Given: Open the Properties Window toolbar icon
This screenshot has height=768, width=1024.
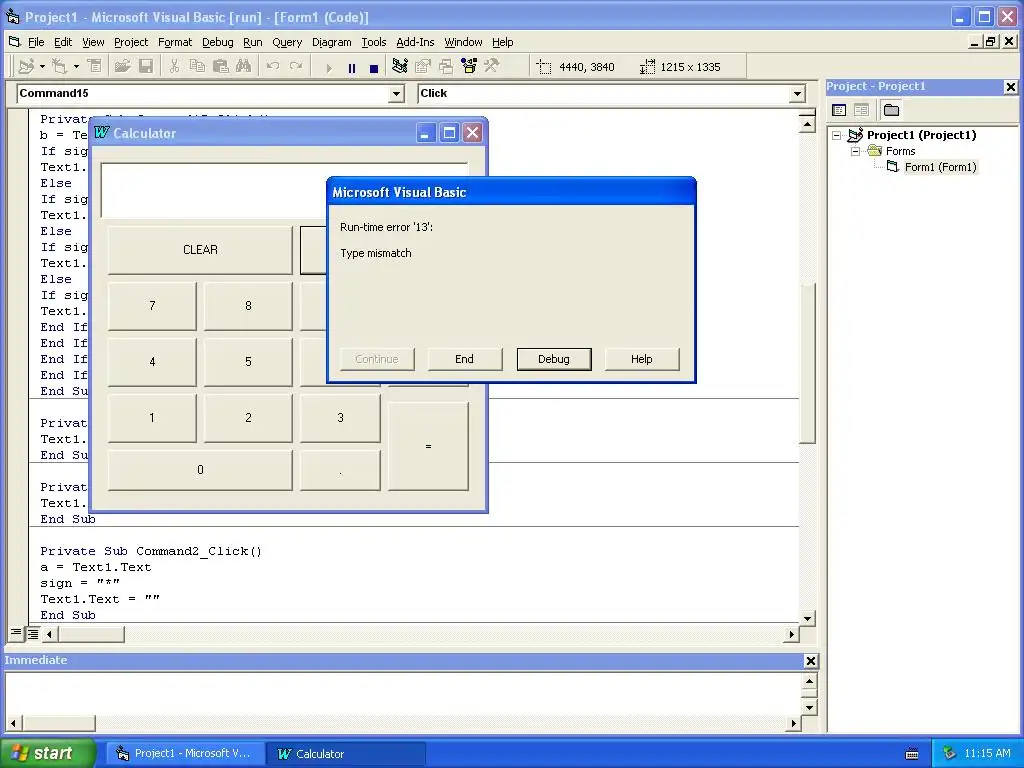Looking at the screenshot, I should pyautogui.click(x=423, y=67).
